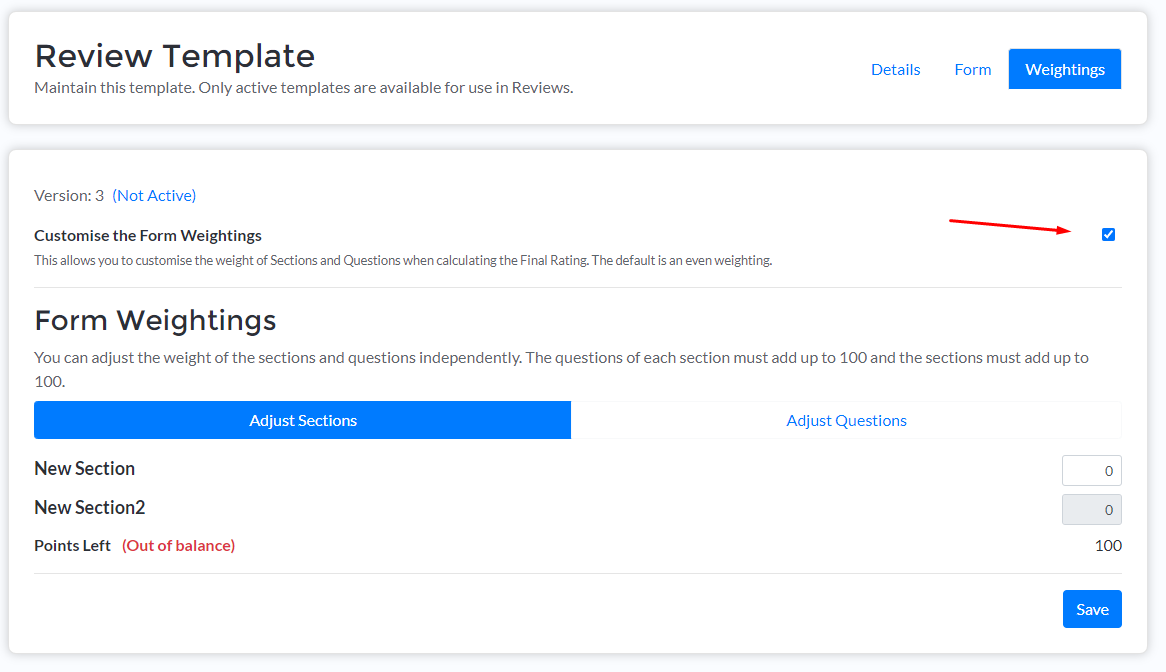1166x672 pixels.
Task: Click the Version: 3 text
Action: (x=69, y=195)
